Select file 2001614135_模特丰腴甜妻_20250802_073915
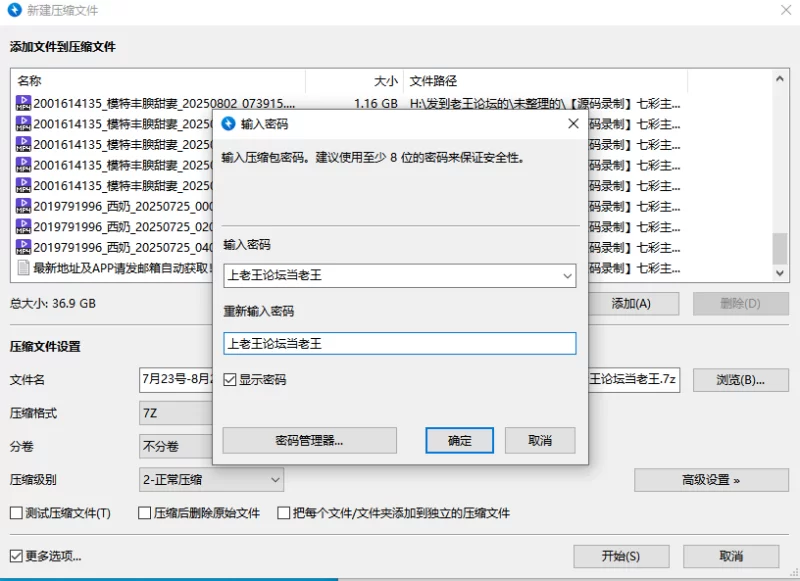Viewport: 800px width, 581px height. [164, 103]
